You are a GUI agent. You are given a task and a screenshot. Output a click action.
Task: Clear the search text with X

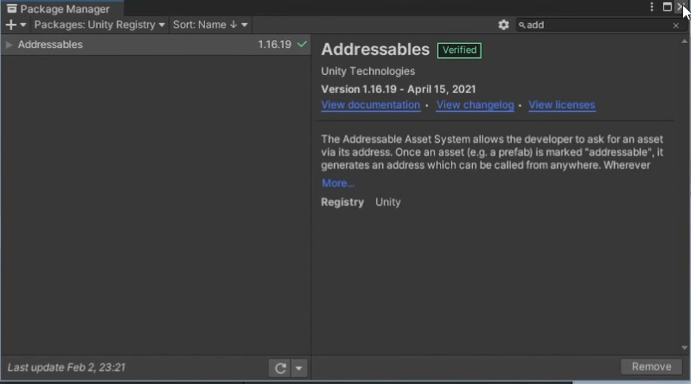676,26
